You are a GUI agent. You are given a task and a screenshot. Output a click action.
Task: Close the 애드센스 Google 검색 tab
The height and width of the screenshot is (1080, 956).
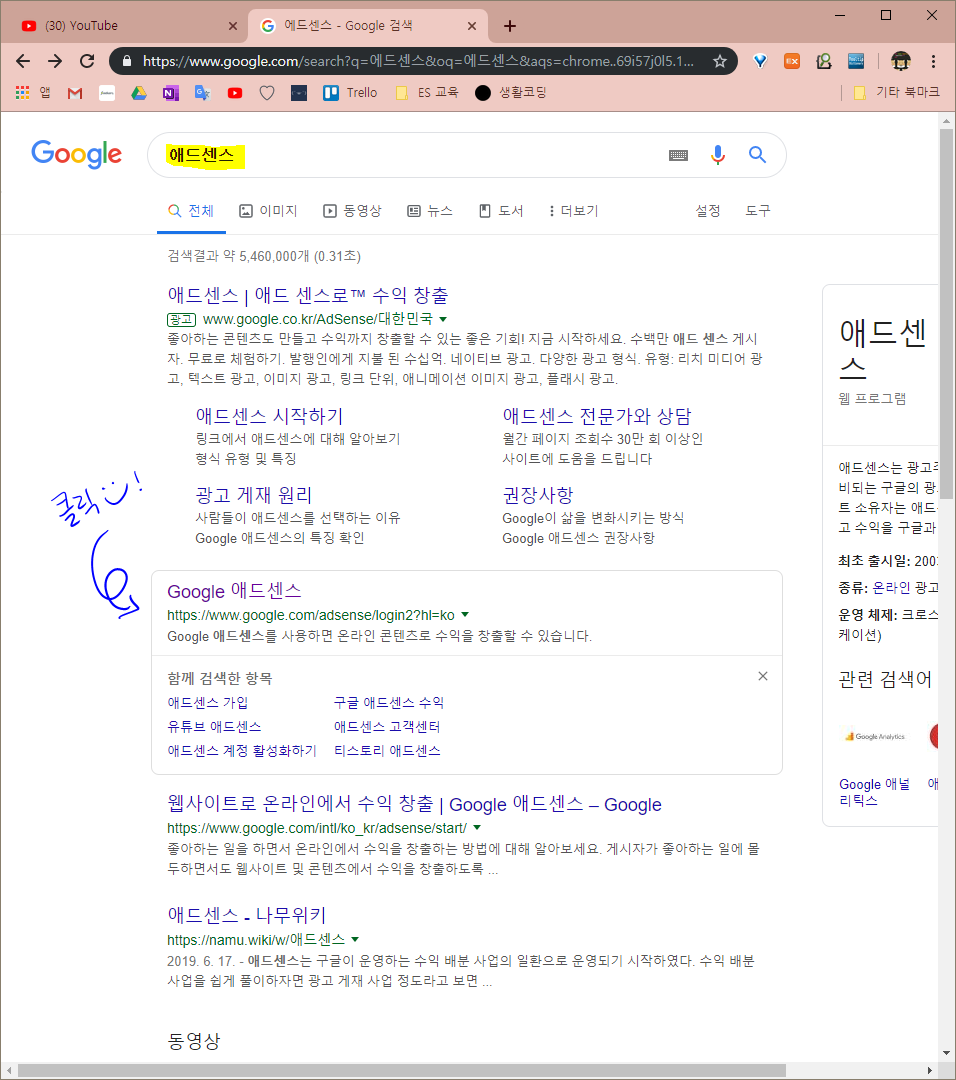click(472, 26)
